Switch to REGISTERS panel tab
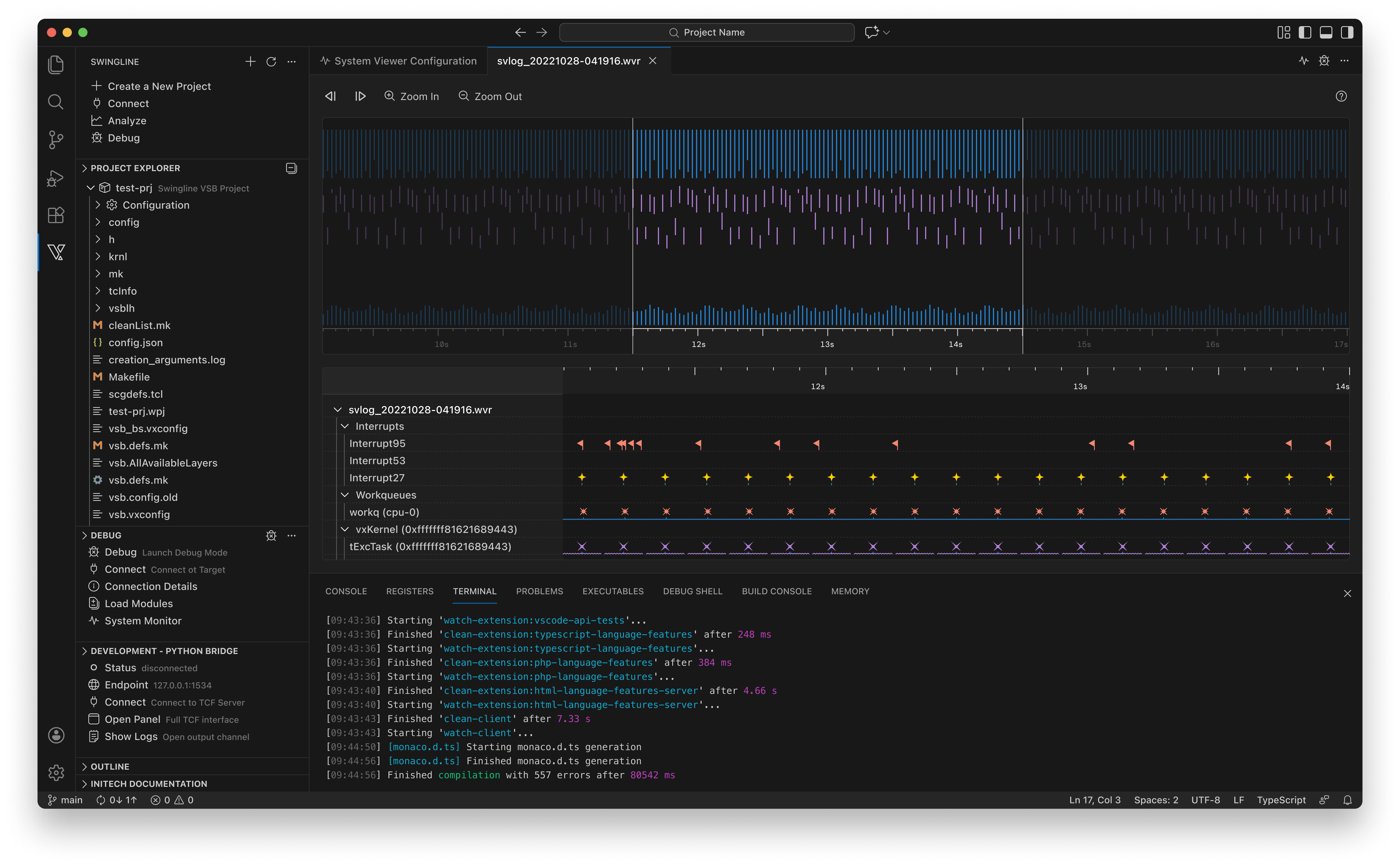Screen dimensions: 1400x865 (x=410, y=592)
